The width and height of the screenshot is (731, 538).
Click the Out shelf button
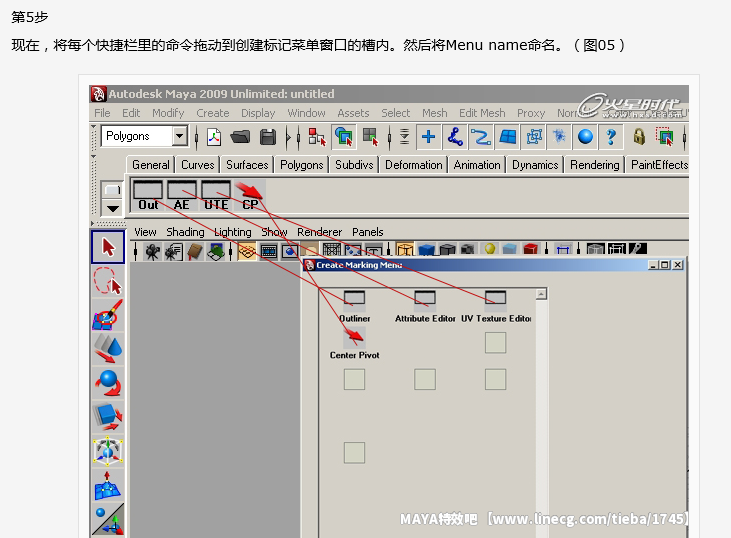(148, 195)
